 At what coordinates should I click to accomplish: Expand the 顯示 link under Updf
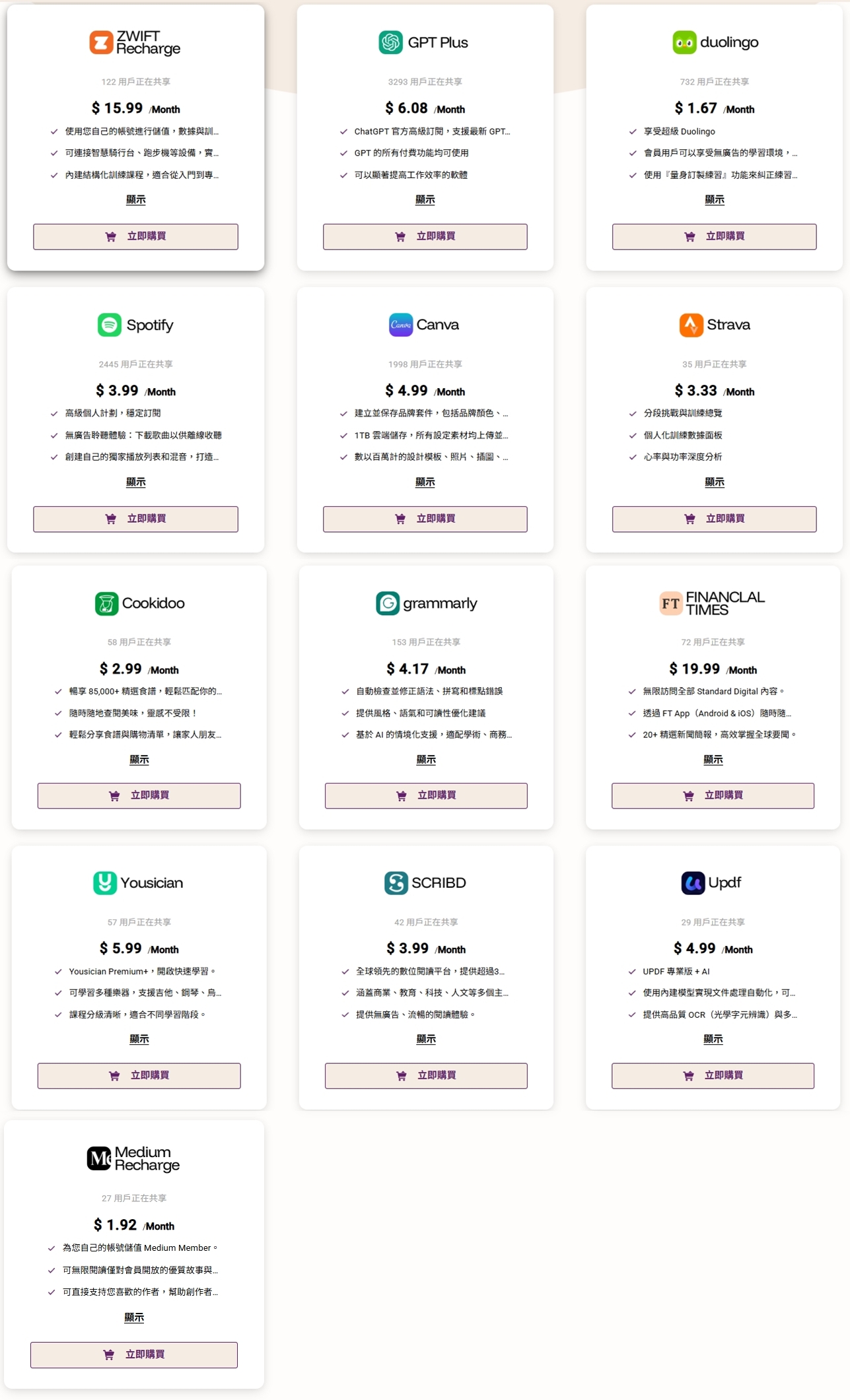tap(713, 1040)
